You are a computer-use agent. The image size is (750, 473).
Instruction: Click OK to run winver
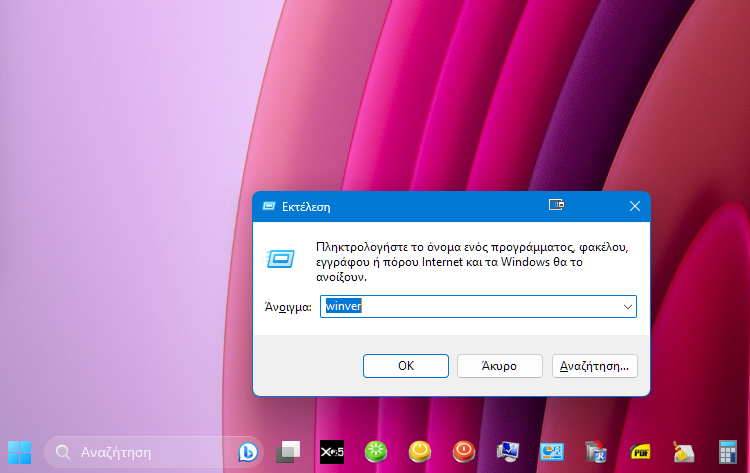pos(406,366)
